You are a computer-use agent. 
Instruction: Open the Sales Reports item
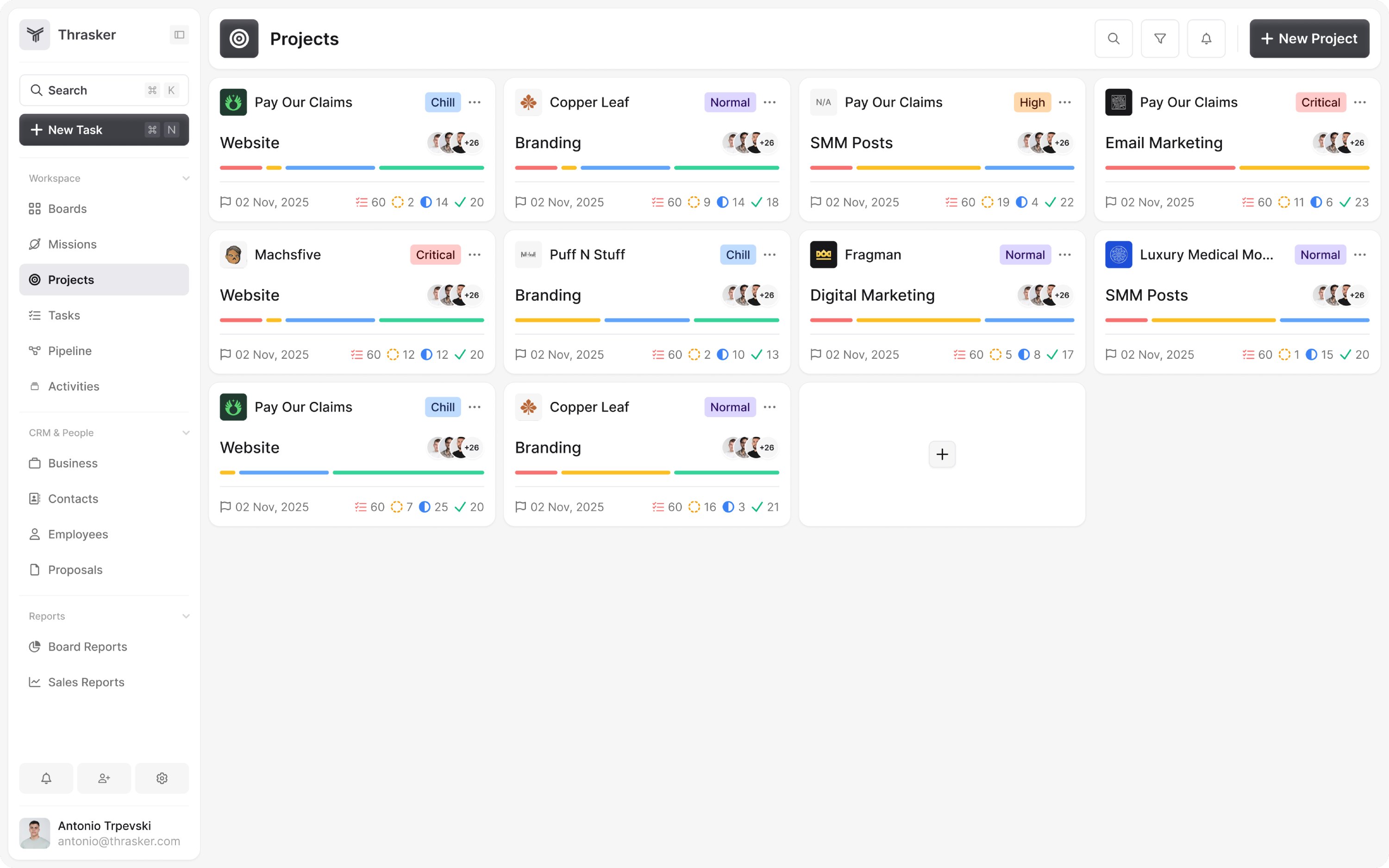(x=86, y=681)
